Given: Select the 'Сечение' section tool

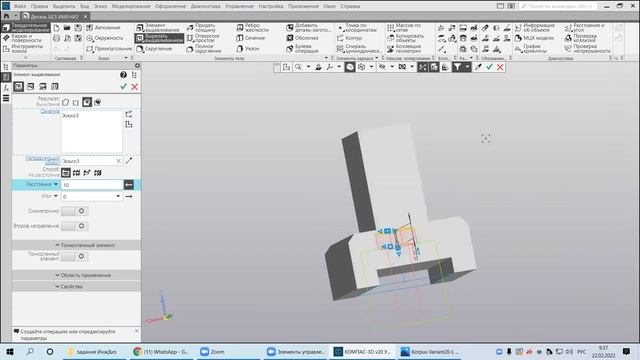Looking at the screenshot, I should [251, 38].
